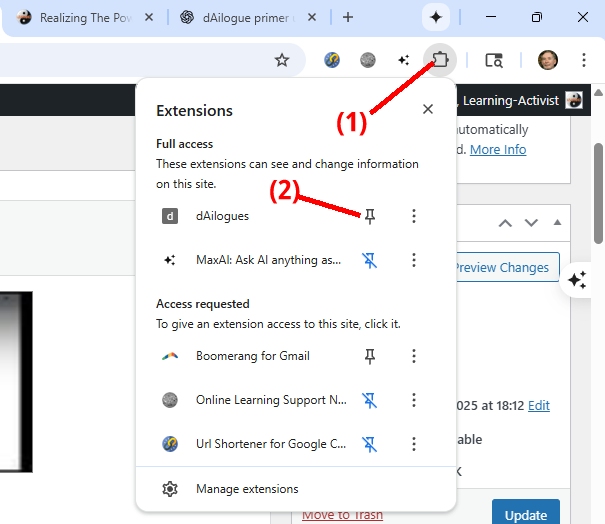Screen dimensions: 605x524
Task: Unpin MaxAI extension from toolbar
Action: point(370,260)
